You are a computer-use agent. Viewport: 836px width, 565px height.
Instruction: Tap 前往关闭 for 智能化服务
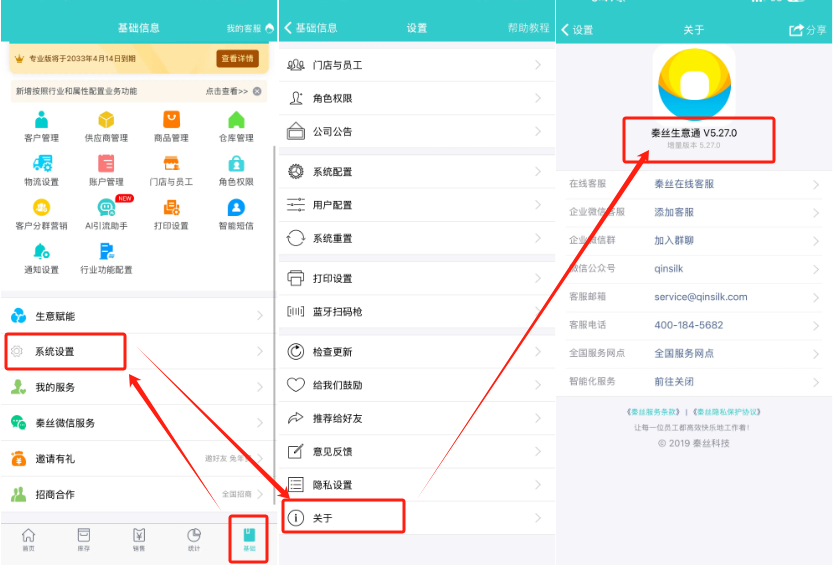tap(674, 382)
